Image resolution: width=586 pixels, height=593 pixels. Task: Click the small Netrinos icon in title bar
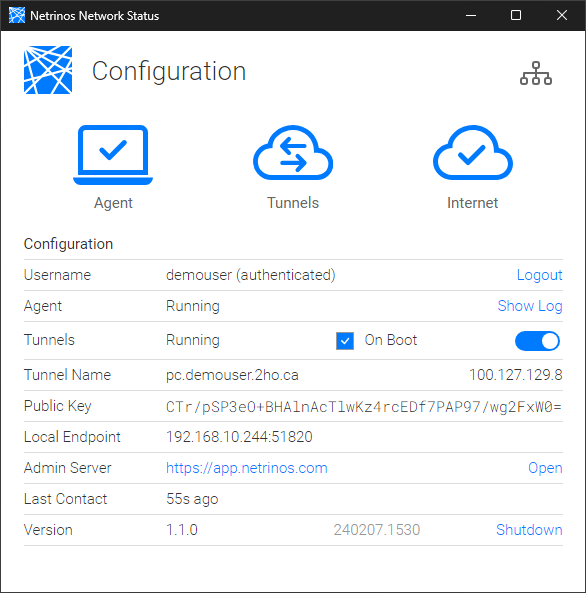point(17,15)
